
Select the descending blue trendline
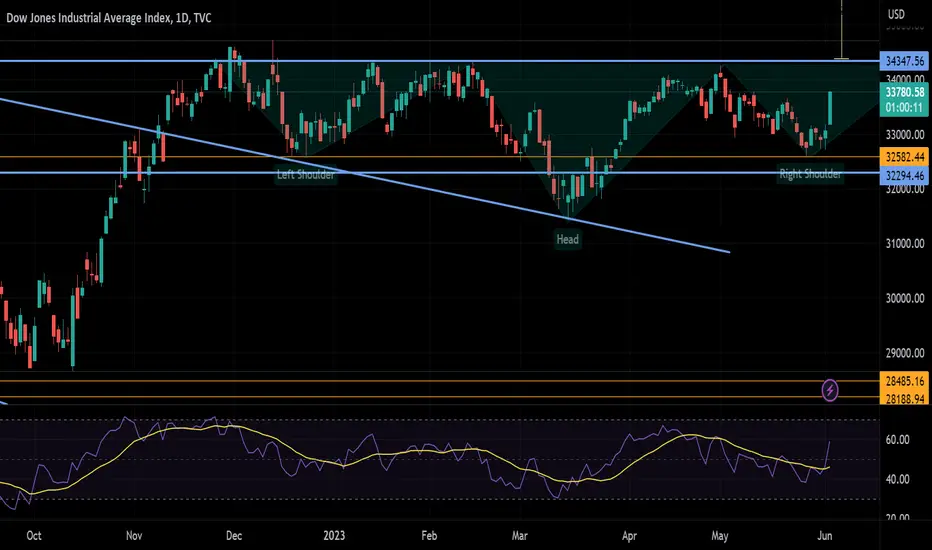(365, 175)
